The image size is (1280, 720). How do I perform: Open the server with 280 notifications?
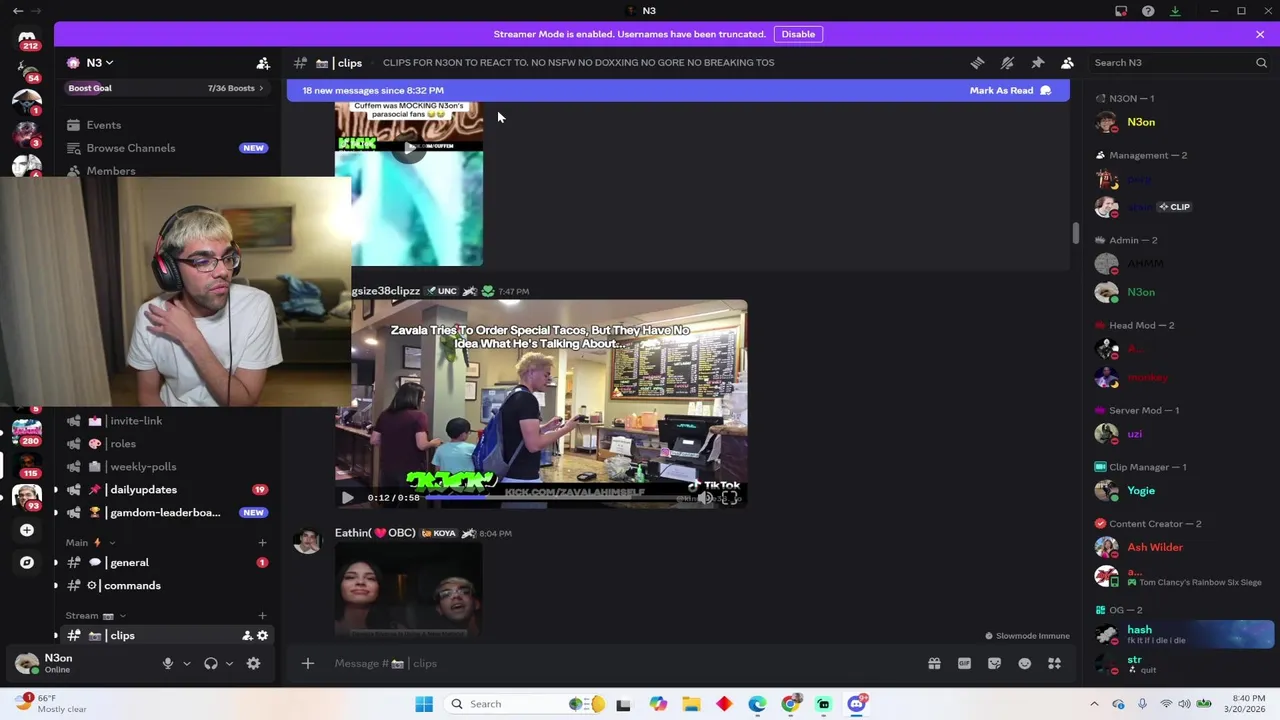27,432
